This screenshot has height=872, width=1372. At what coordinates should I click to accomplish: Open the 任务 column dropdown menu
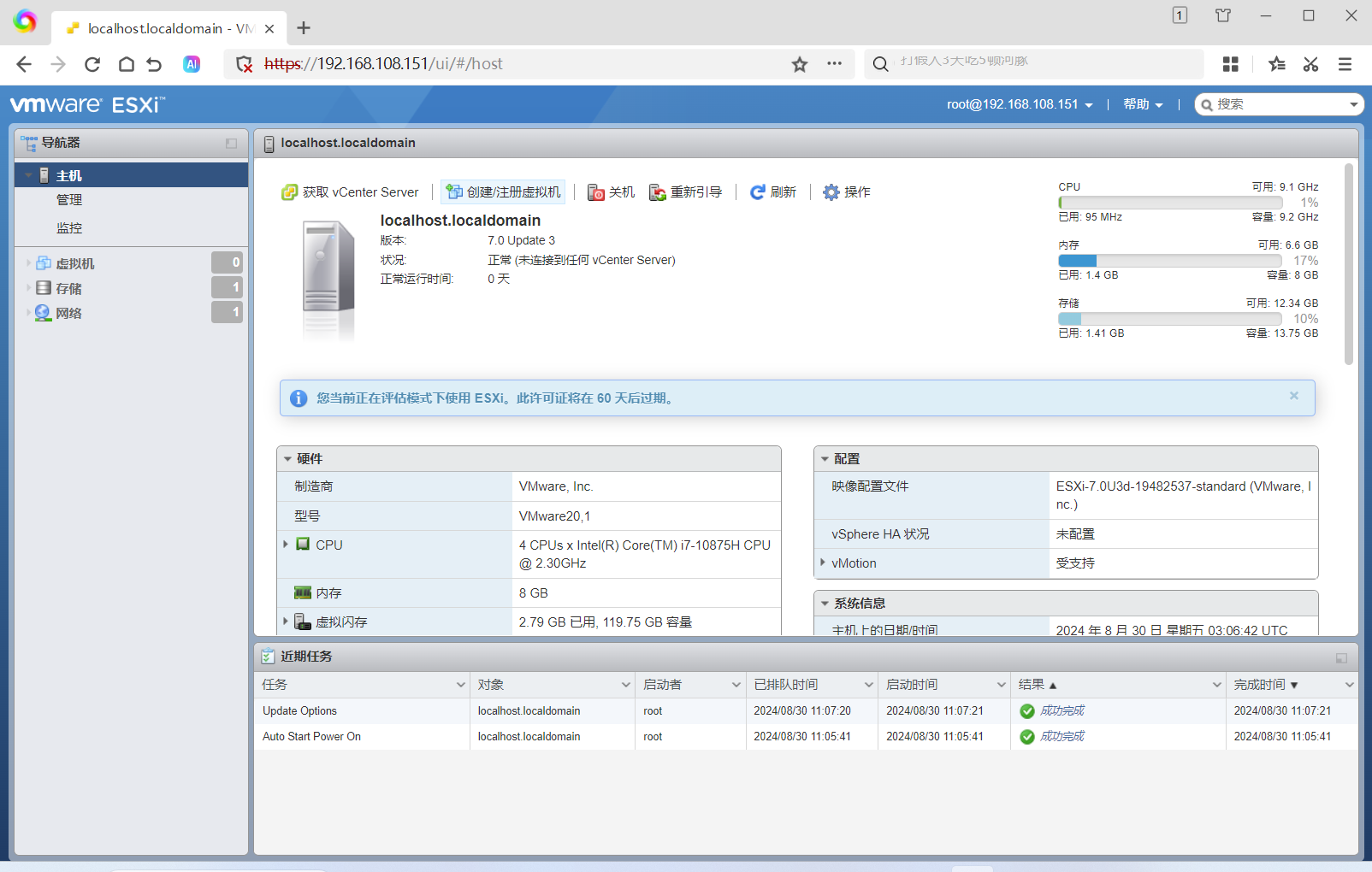click(460, 685)
